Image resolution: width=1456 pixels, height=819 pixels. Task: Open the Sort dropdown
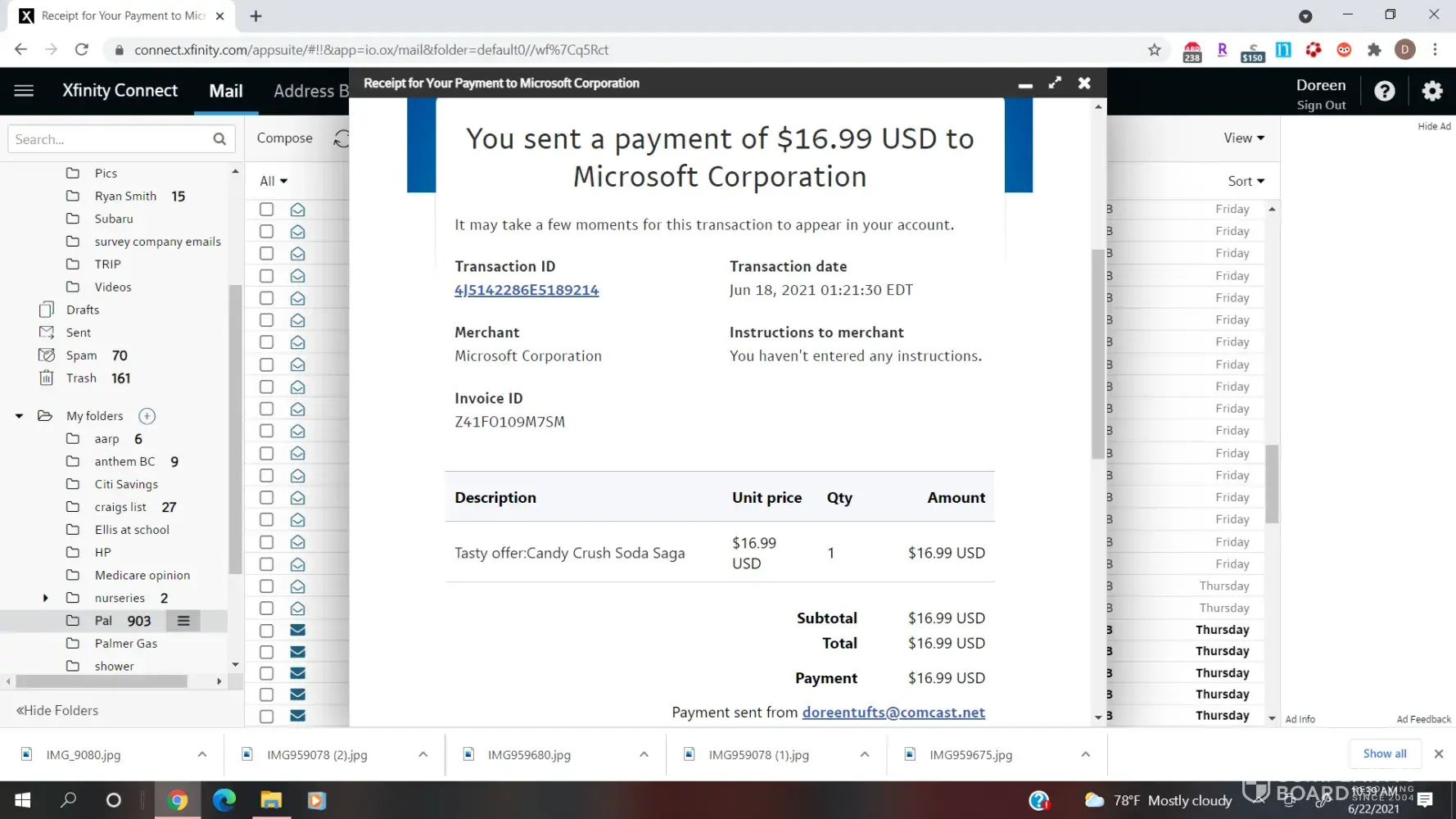coord(1246,181)
